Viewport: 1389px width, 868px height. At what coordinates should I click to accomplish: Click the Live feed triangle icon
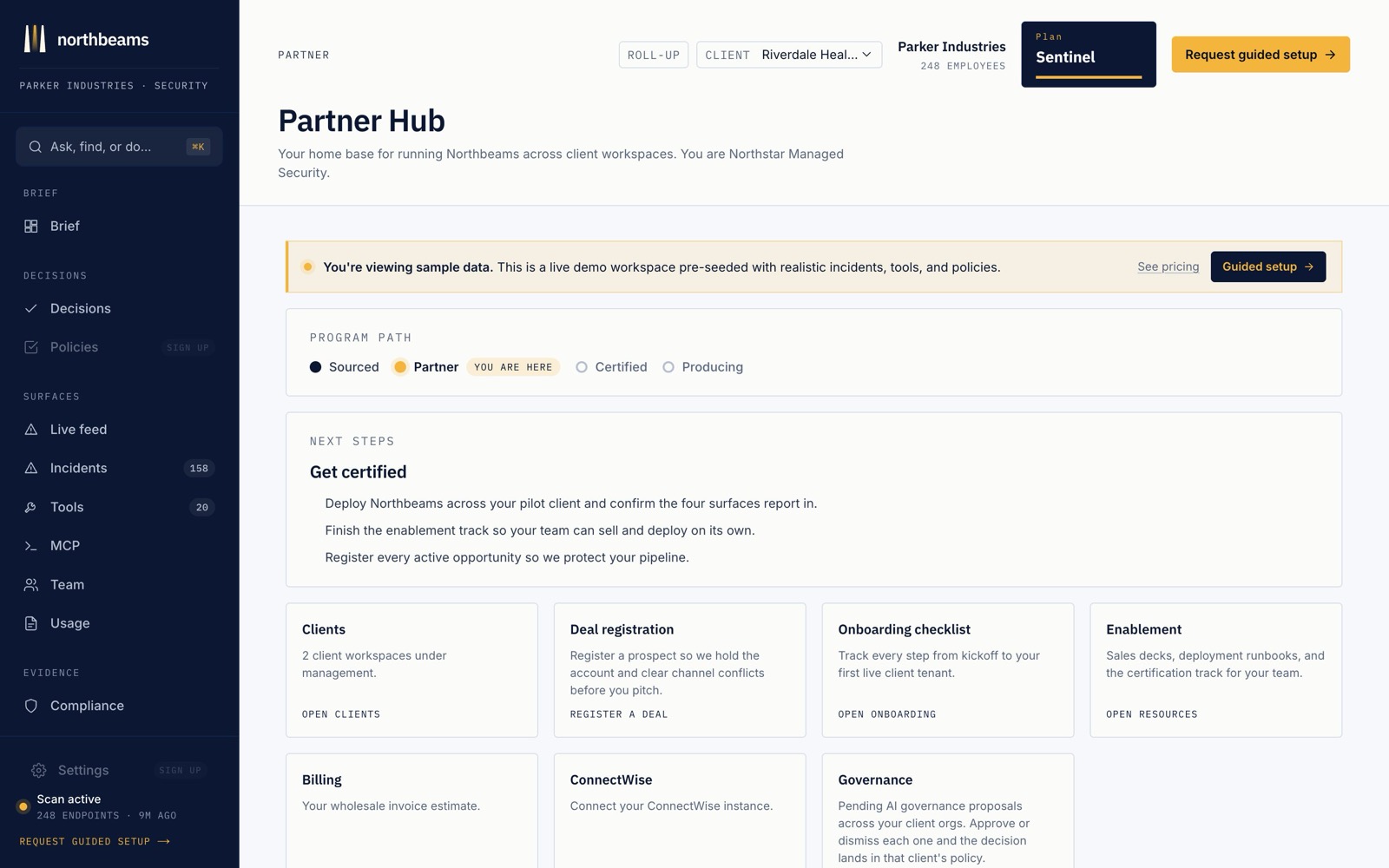pyautogui.click(x=31, y=430)
